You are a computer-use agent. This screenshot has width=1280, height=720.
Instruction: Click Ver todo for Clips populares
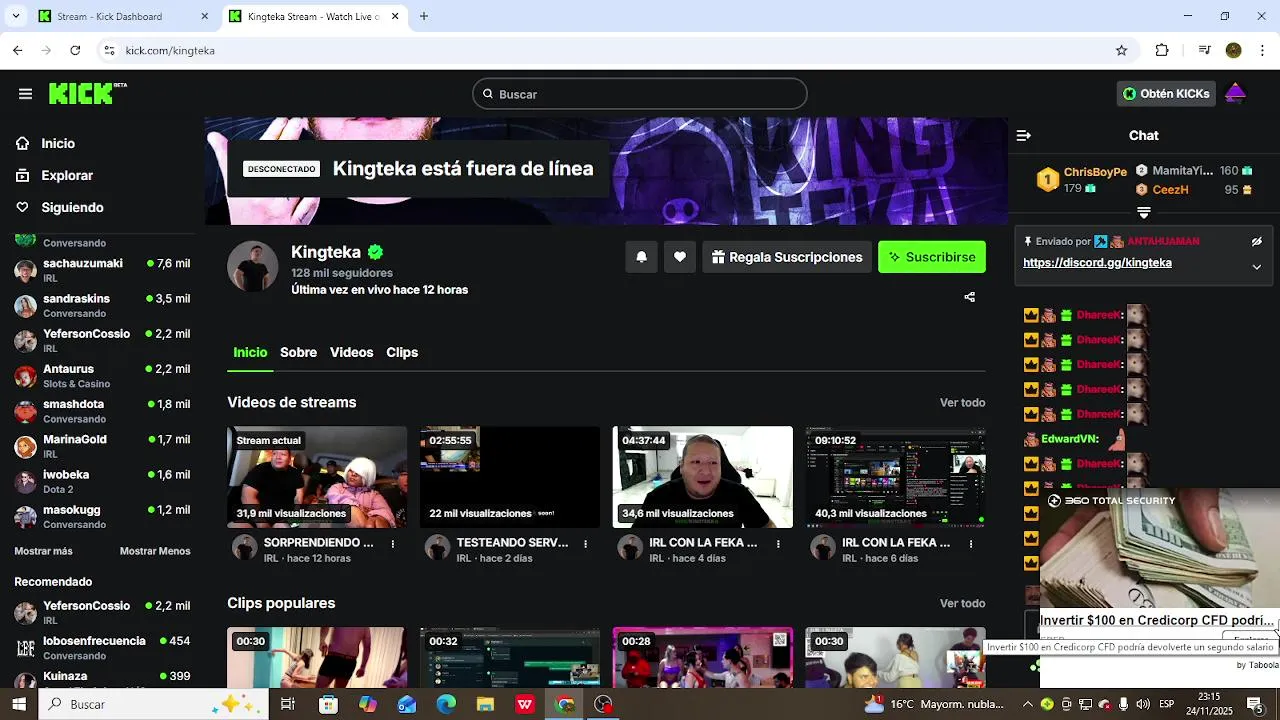pyautogui.click(x=962, y=603)
